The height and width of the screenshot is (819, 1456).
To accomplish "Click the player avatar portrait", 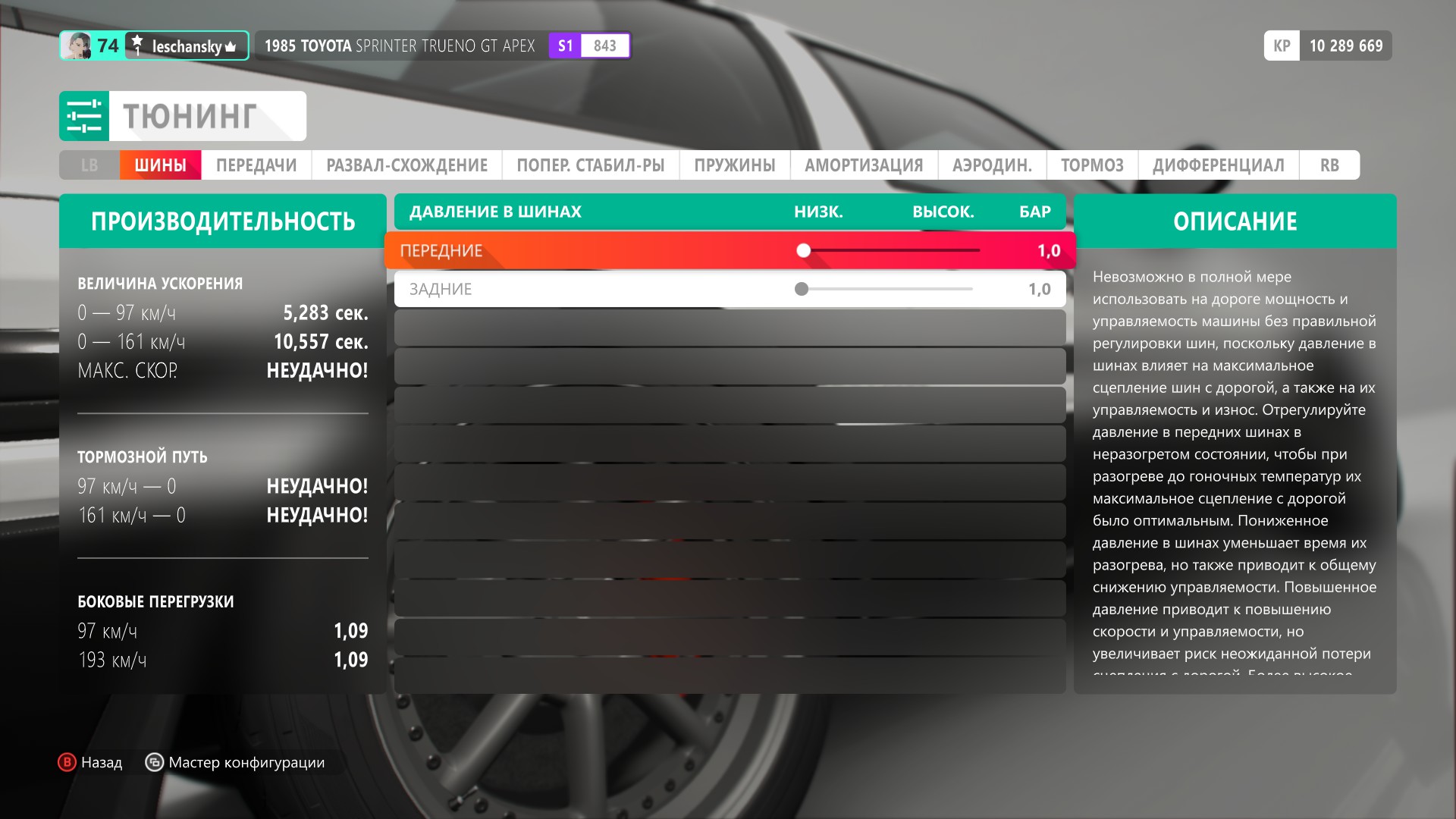I will pos(77,46).
